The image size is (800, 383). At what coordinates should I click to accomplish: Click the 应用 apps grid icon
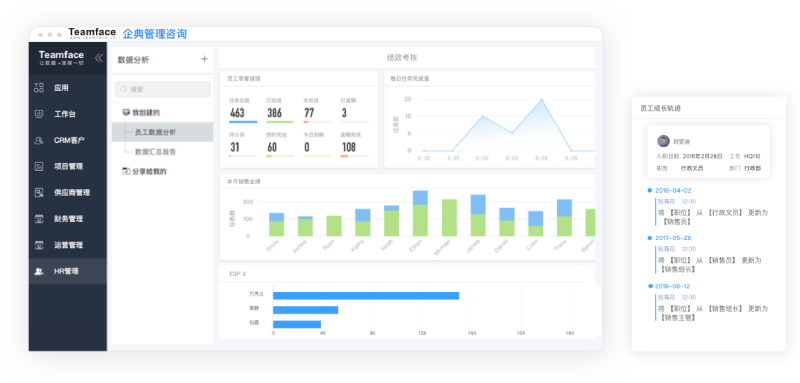pyautogui.click(x=39, y=88)
